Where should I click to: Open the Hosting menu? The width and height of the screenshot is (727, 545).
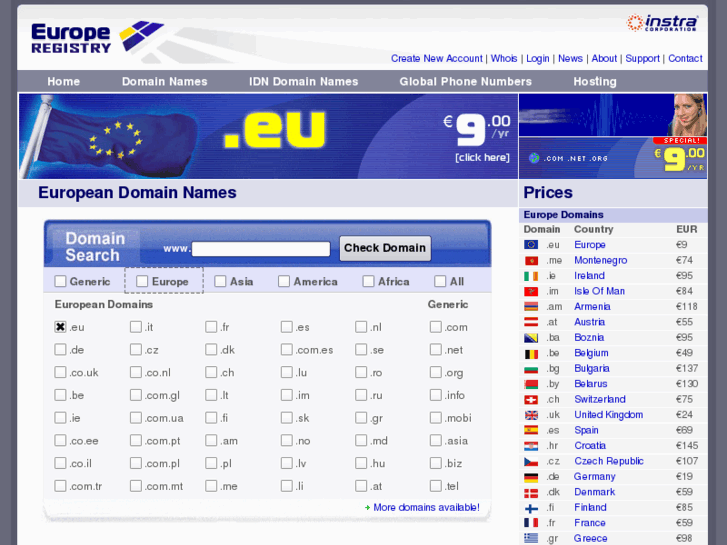pyautogui.click(x=595, y=82)
